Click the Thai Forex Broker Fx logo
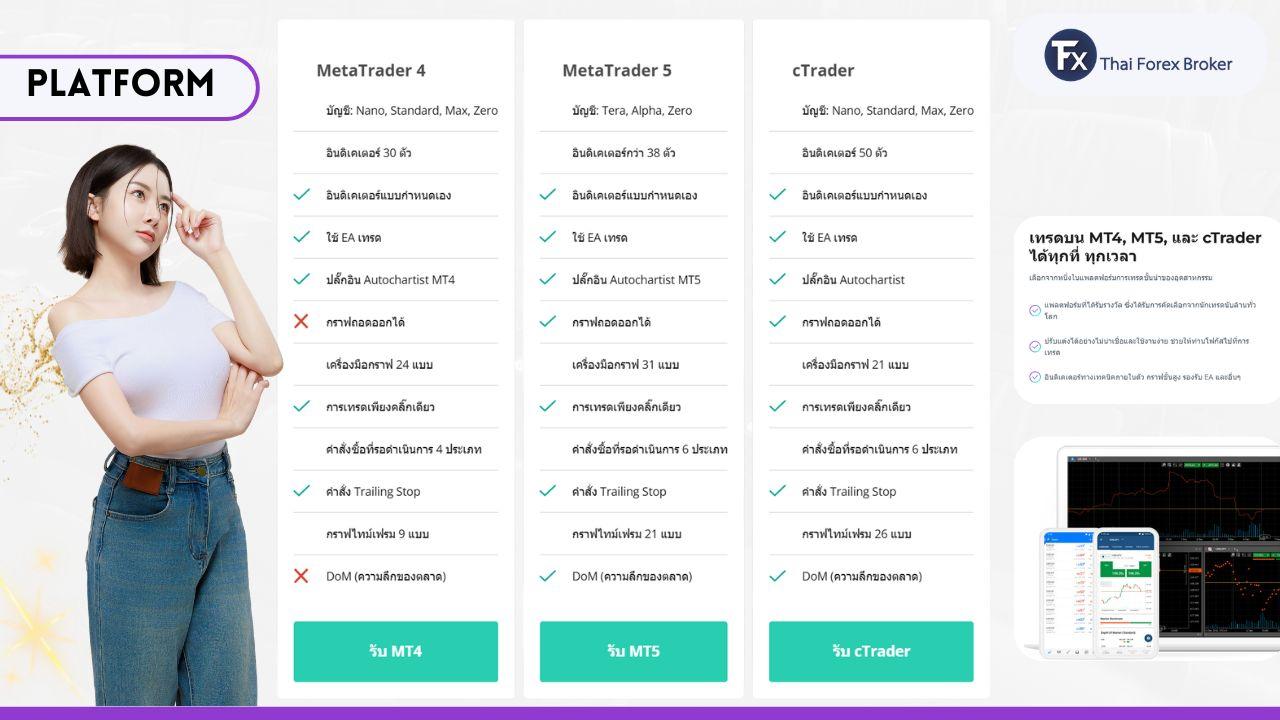 1070,55
